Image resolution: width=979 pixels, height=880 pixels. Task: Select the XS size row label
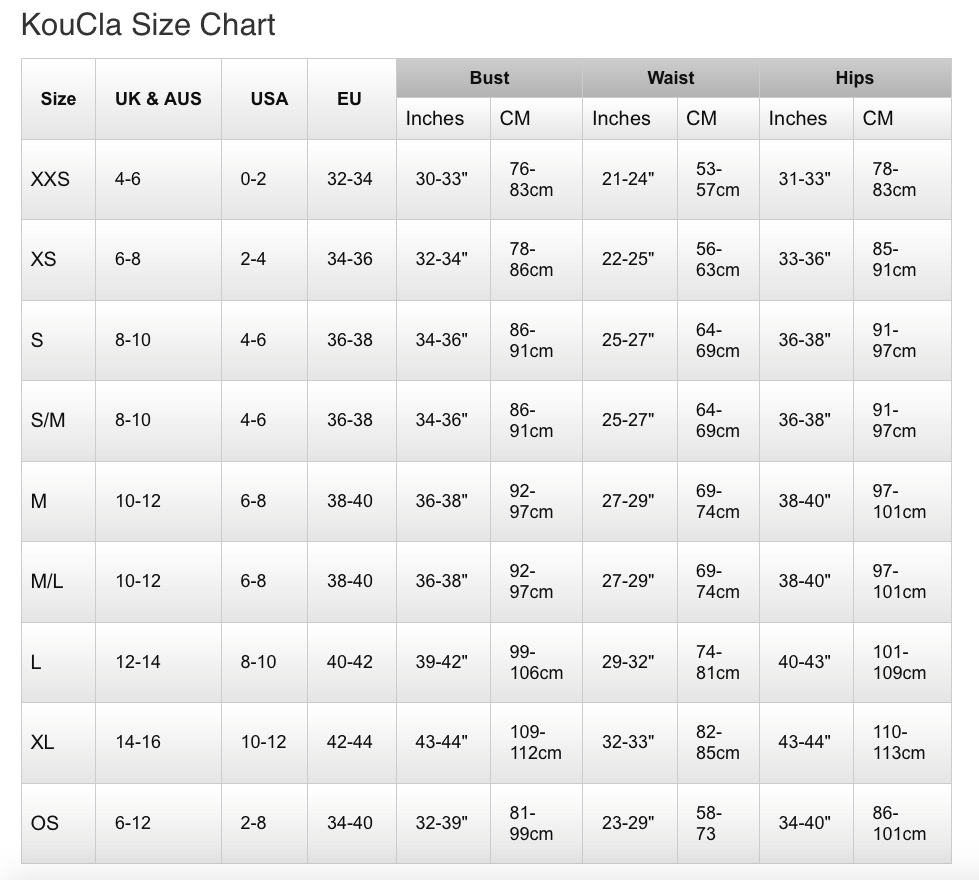click(x=43, y=259)
